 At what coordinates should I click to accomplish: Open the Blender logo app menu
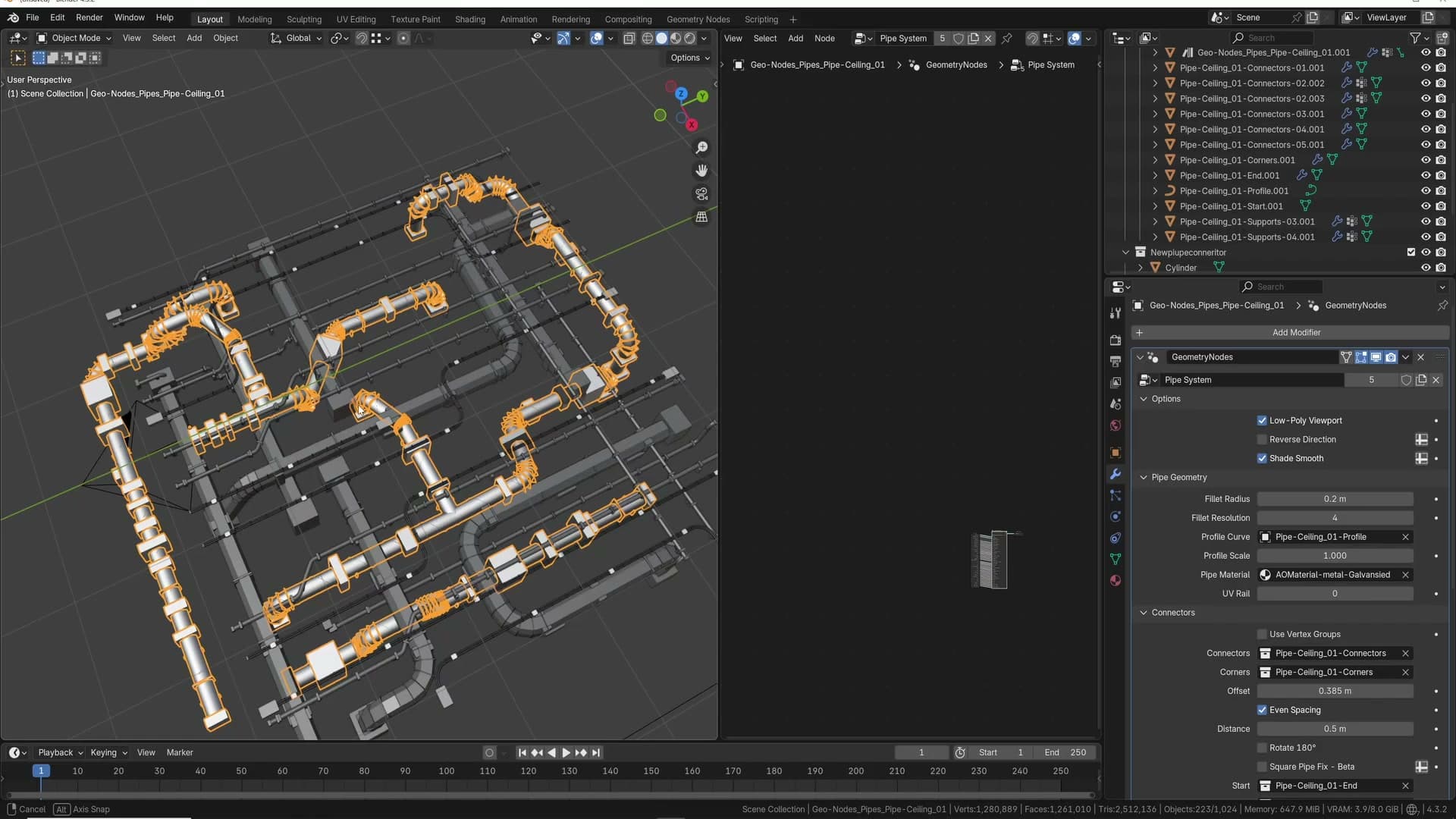pos(13,17)
